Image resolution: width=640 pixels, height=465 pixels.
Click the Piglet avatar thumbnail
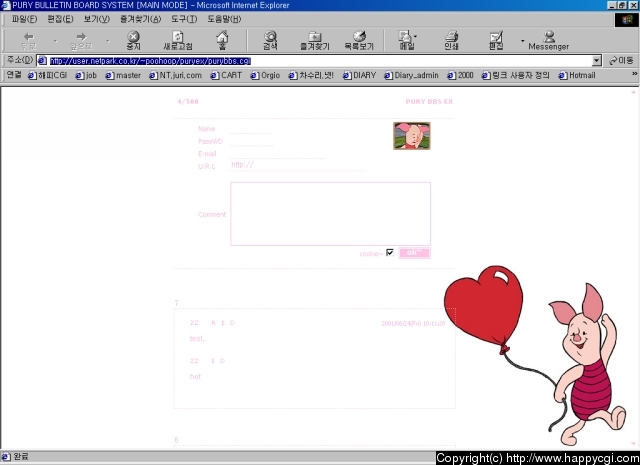pos(411,136)
